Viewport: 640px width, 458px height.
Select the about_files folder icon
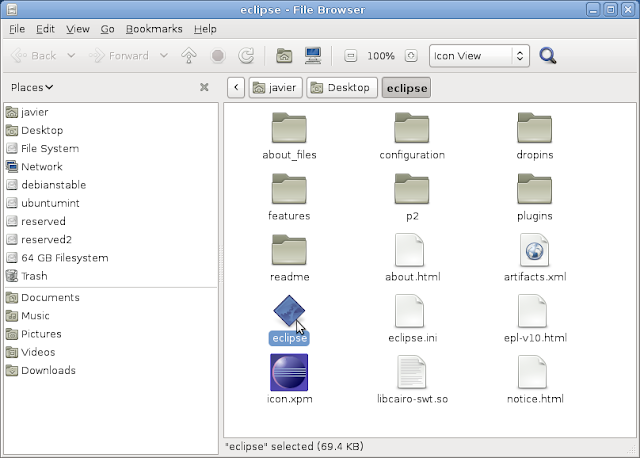click(x=289, y=128)
